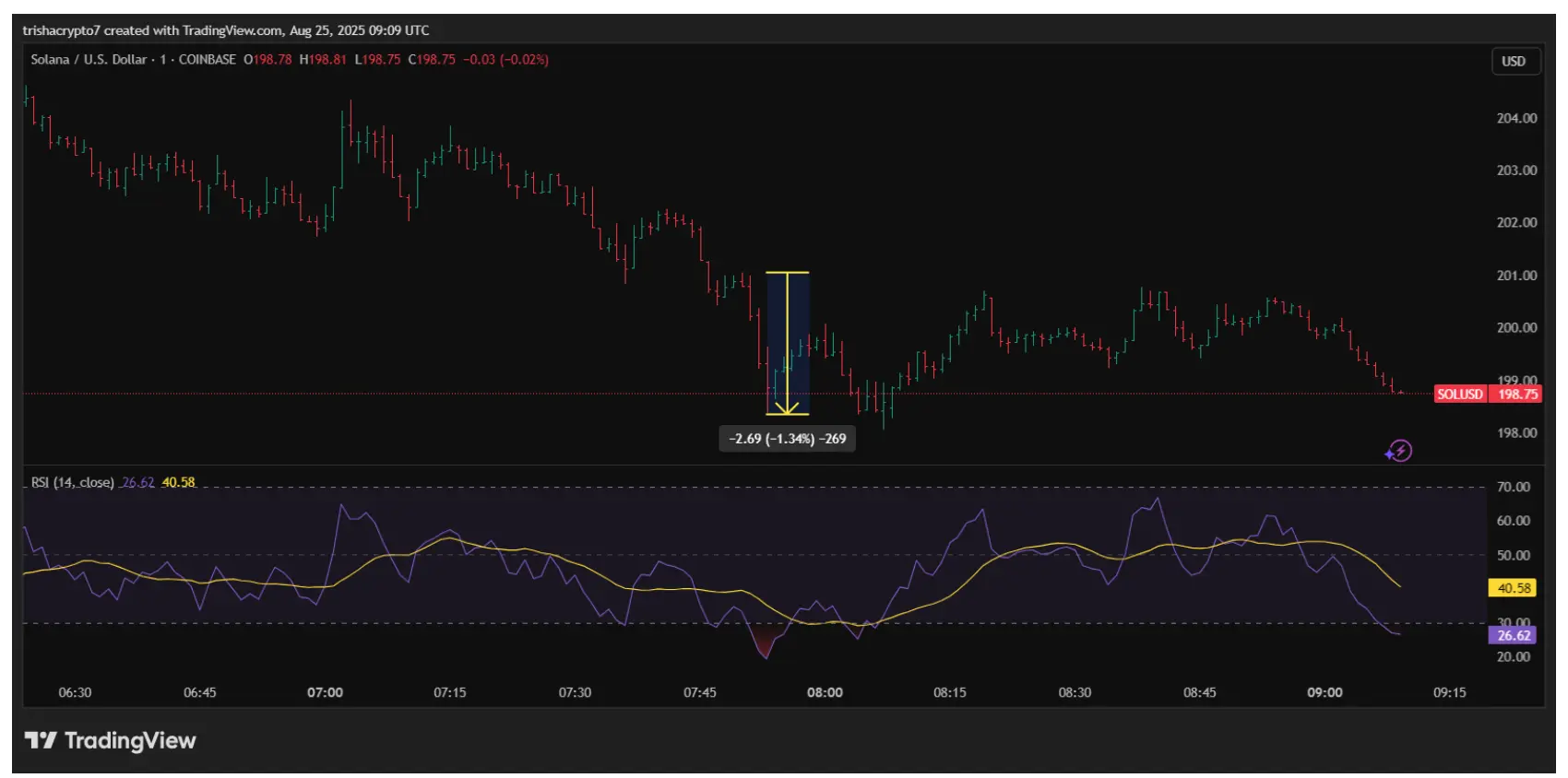
Task: Click the 198.00 price axis label
Action: [x=1516, y=432]
